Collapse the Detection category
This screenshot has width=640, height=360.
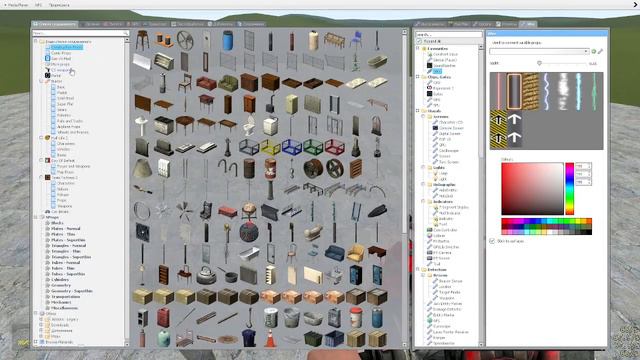click(x=418, y=270)
